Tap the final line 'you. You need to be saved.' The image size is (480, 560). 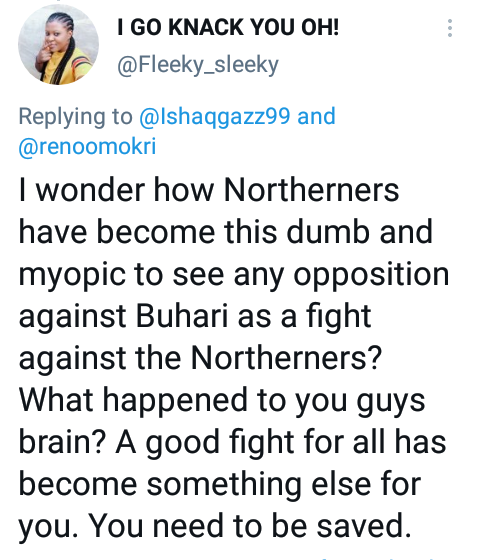tap(215, 527)
